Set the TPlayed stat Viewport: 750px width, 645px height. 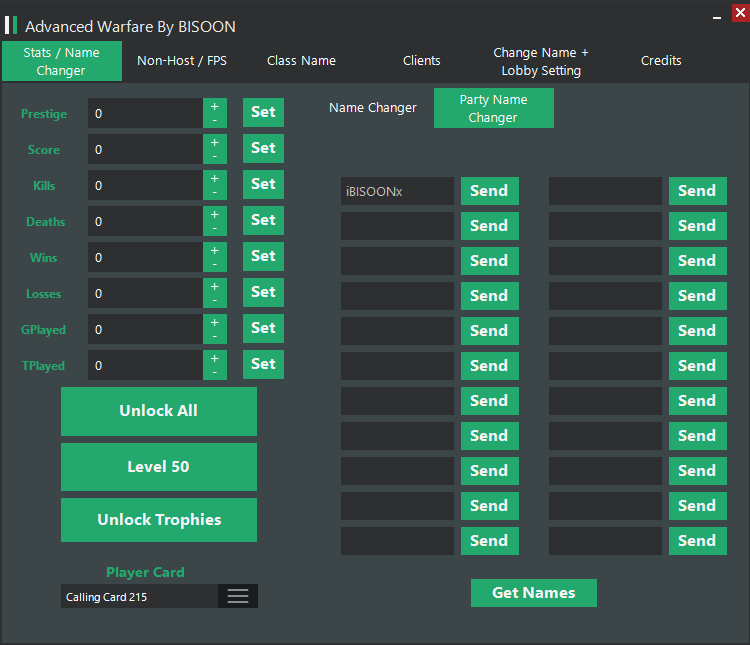click(263, 364)
